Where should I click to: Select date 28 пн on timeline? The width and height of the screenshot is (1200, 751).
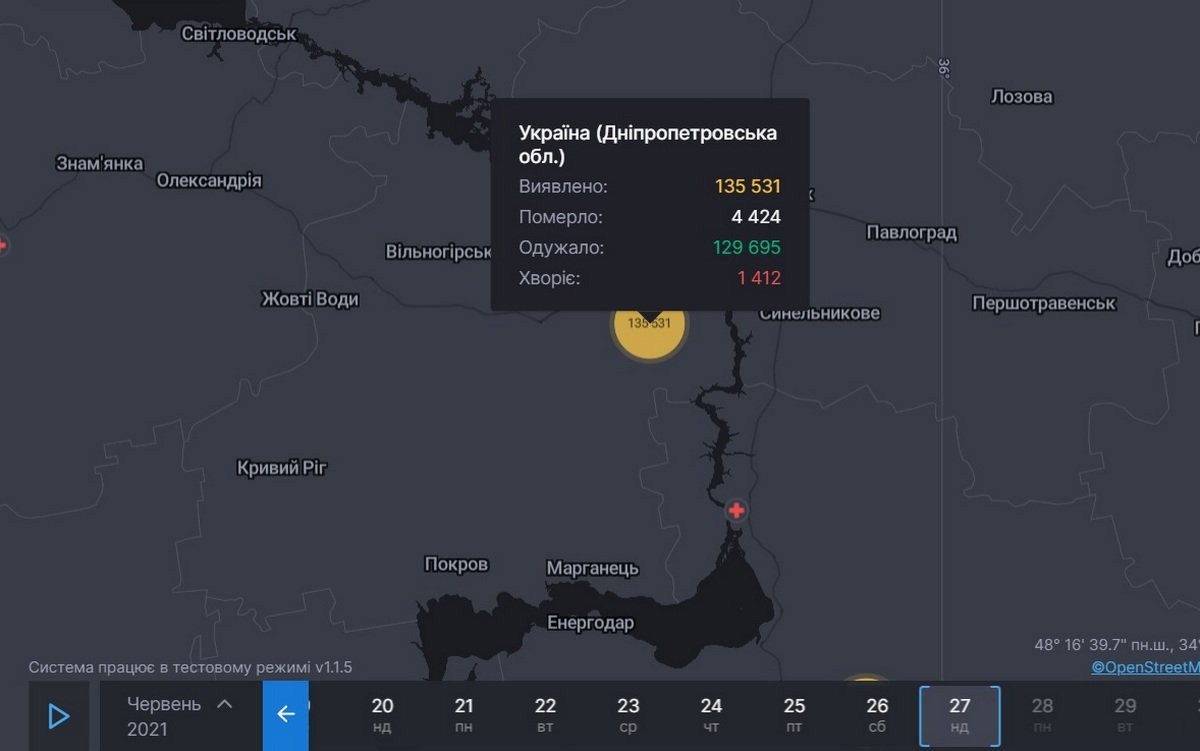click(1042, 716)
